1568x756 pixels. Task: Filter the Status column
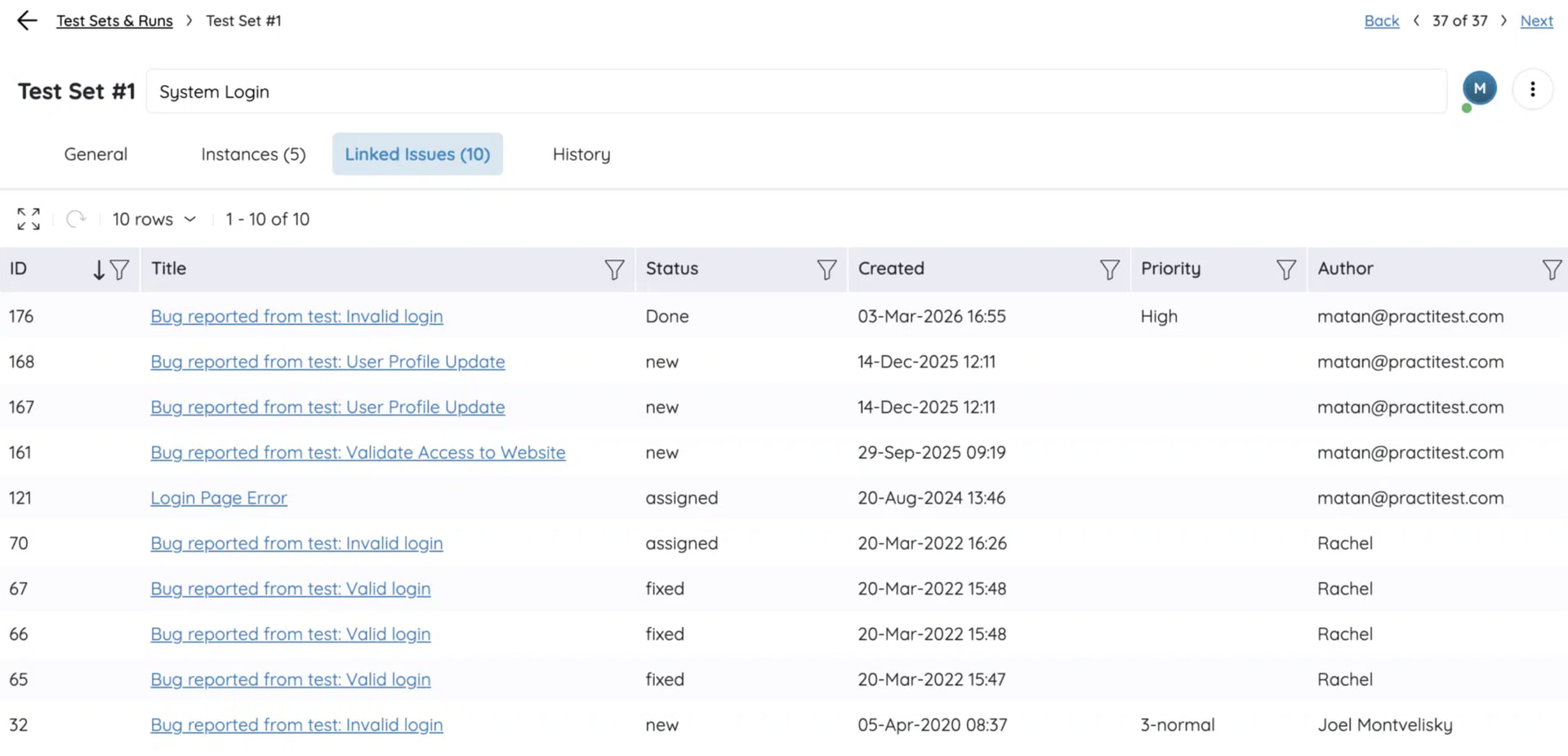[x=826, y=269]
